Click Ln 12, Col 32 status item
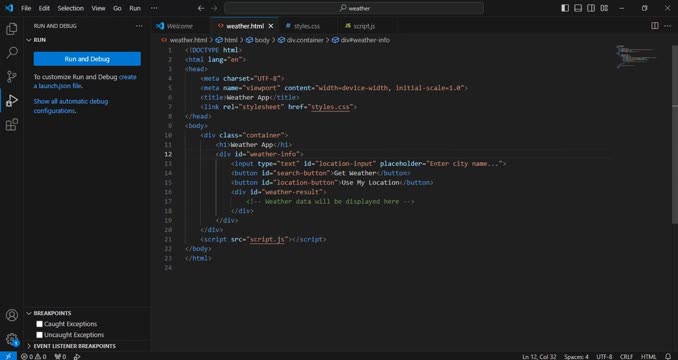The height and width of the screenshot is (360, 678). click(539, 357)
